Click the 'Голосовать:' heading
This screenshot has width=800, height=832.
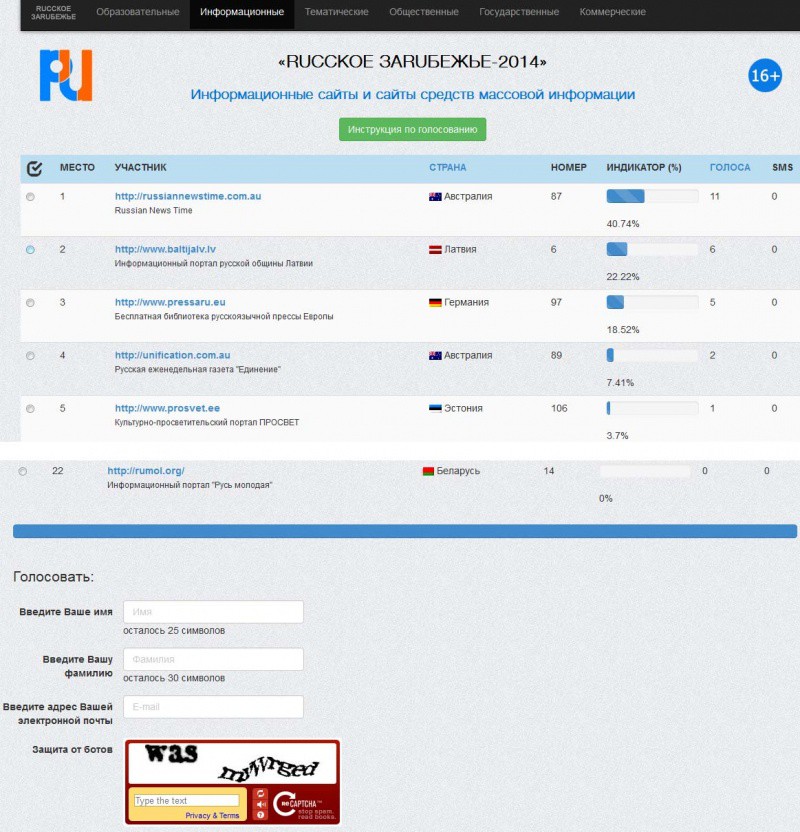coord(53,577)
